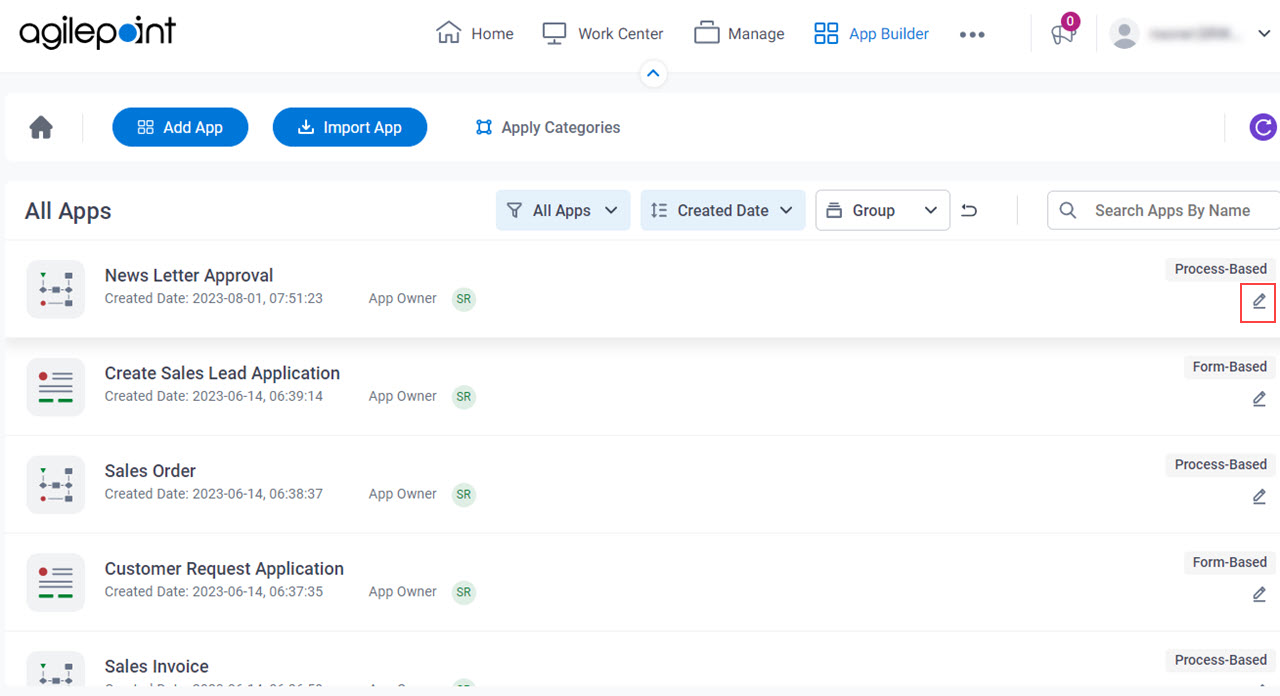Viewport: 1280px width, 696px height.
Task: Open the News Letter Approval app
Action: [189, 275]
